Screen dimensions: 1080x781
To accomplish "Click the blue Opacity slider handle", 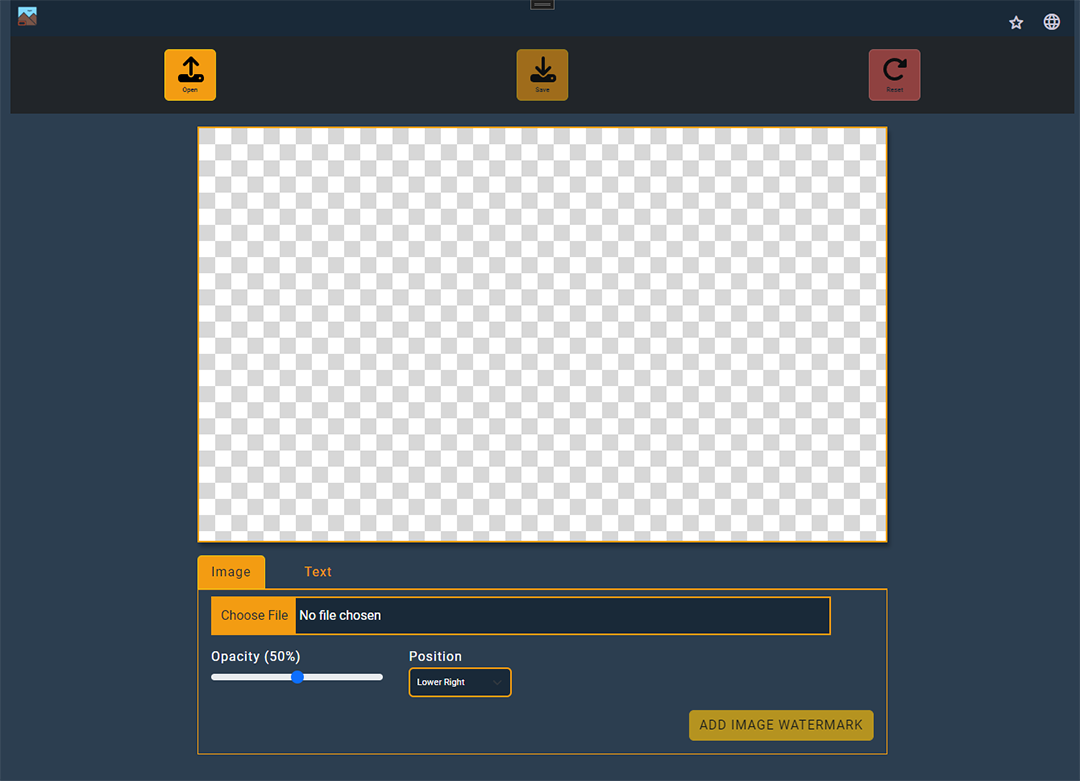I will coord(297,677).
